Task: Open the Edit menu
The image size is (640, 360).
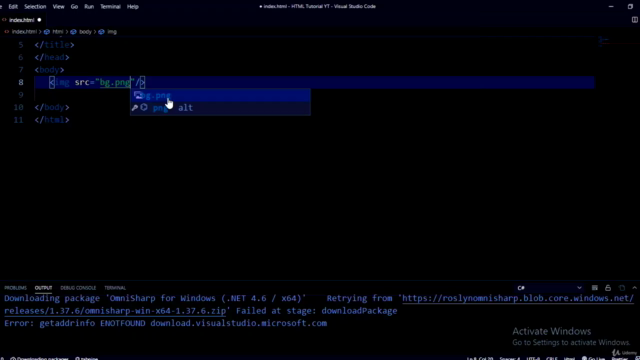Action: (13, 7)
